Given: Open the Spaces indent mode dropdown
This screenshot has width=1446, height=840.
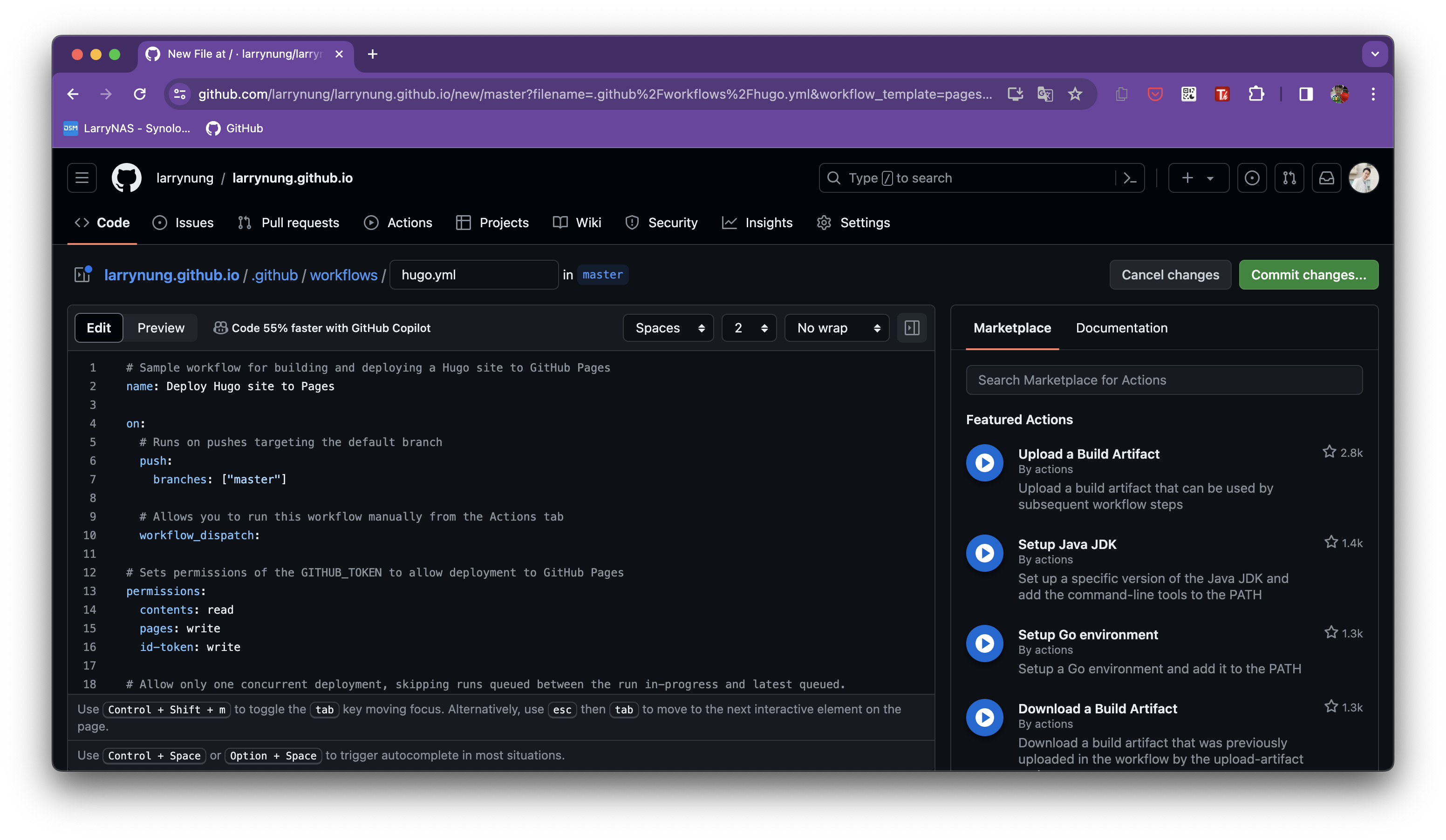Looking at the screenshot, I should click(x=668, y=328).
